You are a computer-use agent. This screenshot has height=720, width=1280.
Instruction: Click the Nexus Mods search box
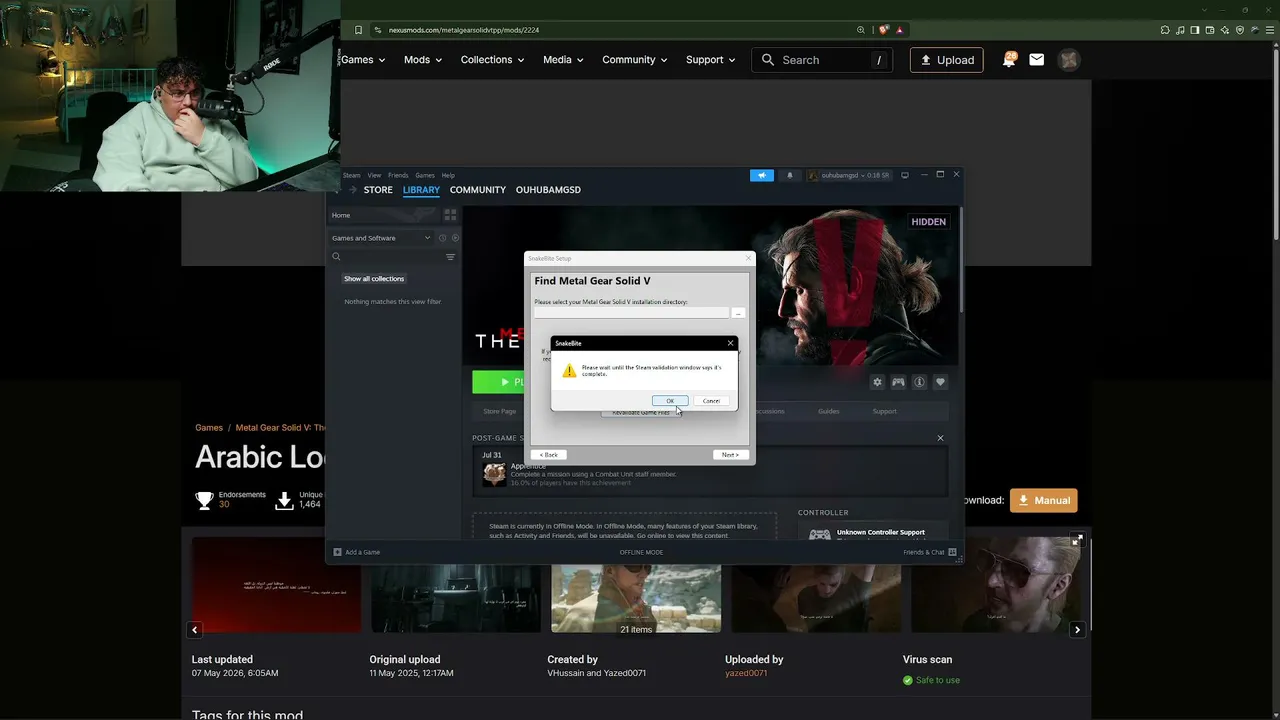point(822,60)
